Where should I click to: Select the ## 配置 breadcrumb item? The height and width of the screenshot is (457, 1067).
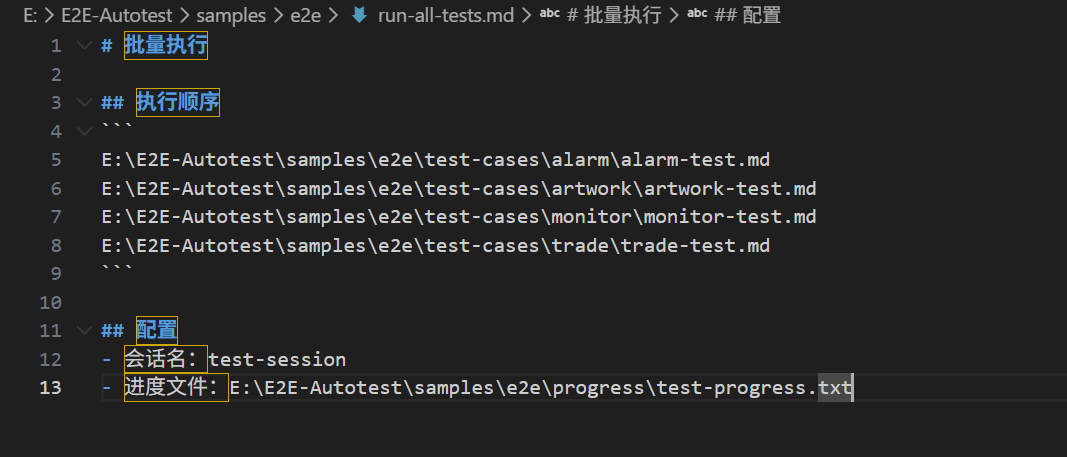747,15
